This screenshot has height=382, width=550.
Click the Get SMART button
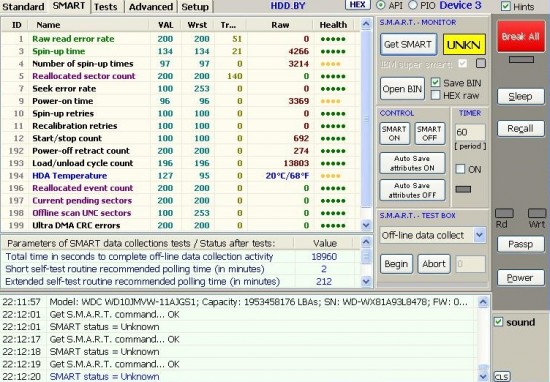408,45
